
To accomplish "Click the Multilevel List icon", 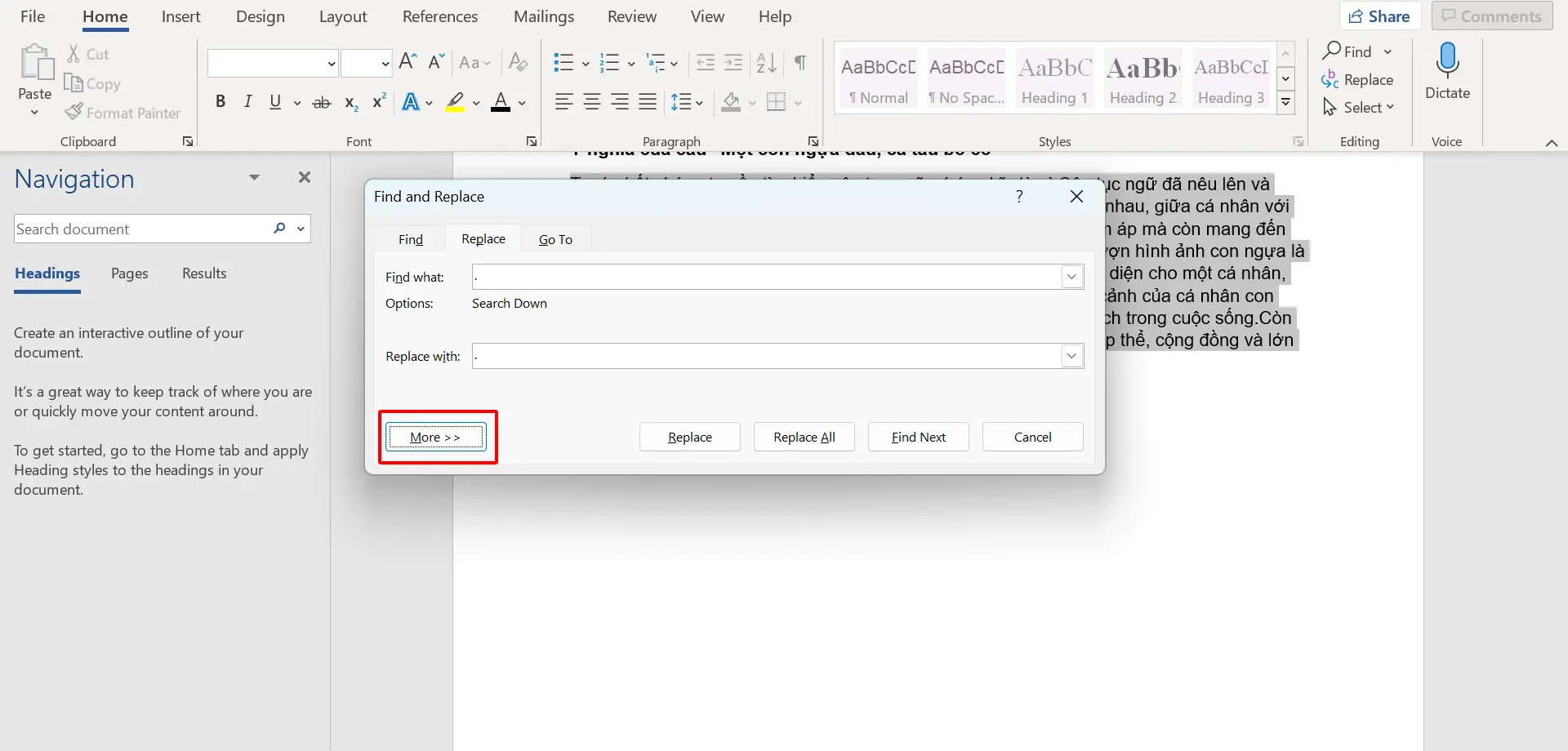I will click(655, 63).
